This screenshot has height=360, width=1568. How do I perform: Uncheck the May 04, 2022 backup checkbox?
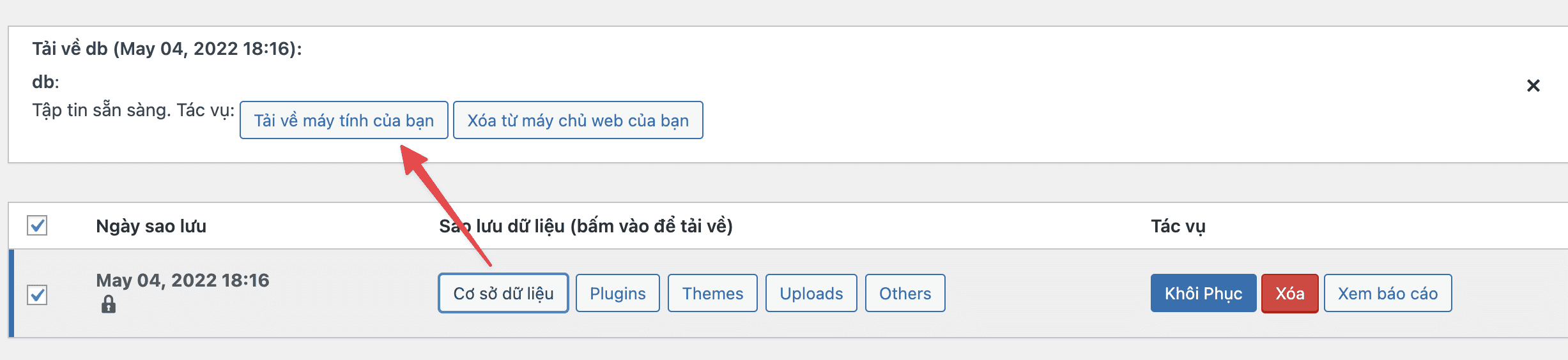pos(37,295)
